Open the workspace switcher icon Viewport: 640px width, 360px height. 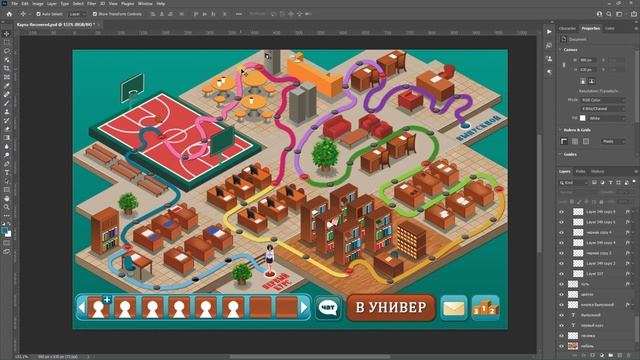pos(620,14)
